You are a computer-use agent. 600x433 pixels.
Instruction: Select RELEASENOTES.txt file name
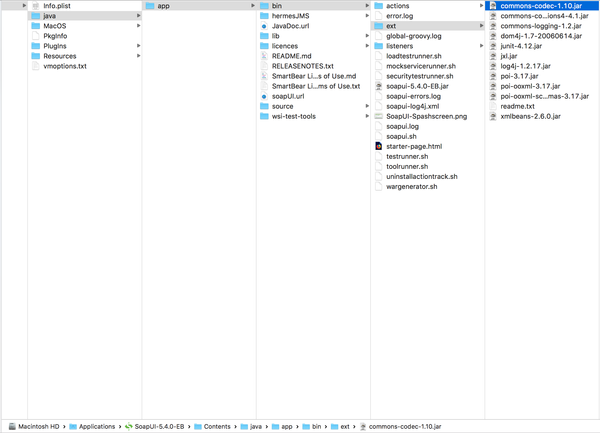click(303, 66)
